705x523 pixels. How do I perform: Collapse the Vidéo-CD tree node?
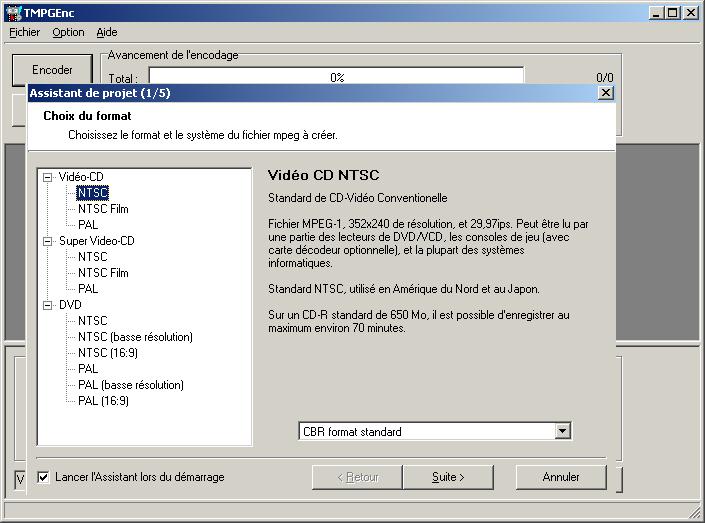pos(47,177)
